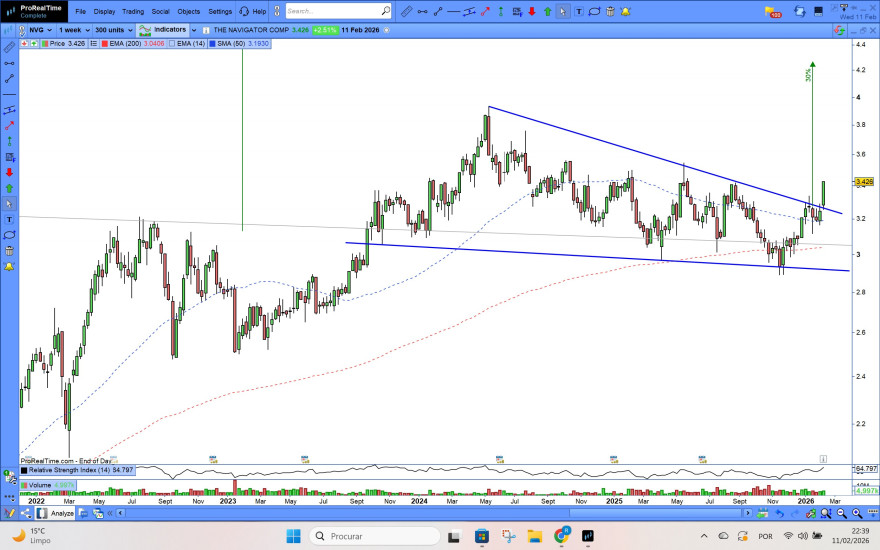Select the ruler measurement tool in top toolbar
The image size is (880, 550).
(404, 12)
